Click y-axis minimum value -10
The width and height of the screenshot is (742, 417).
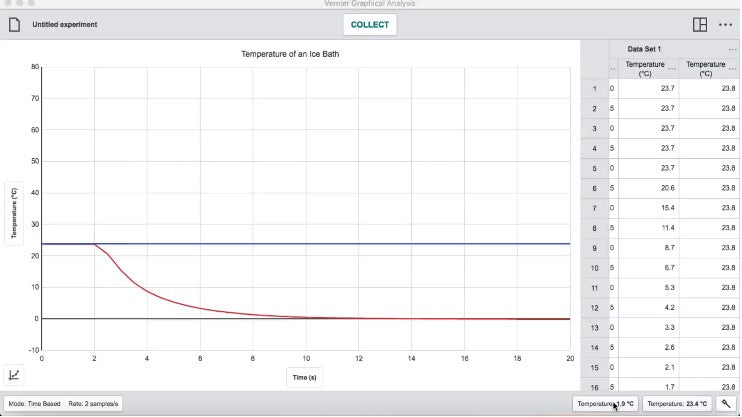point(34,350)
